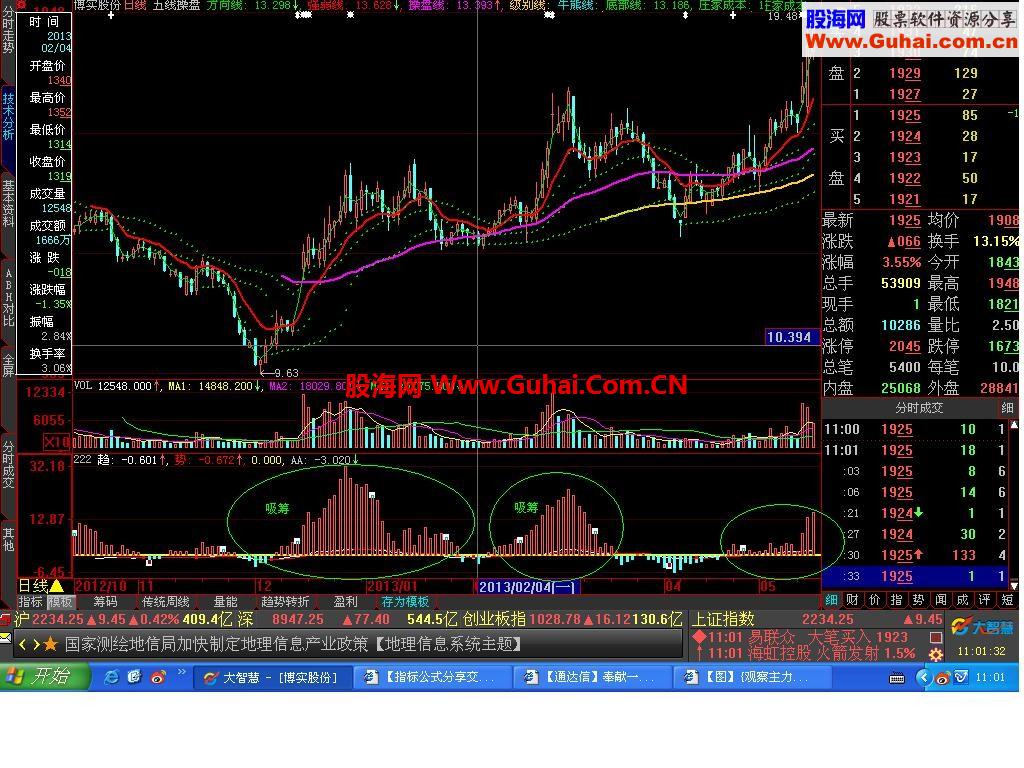Switch to the 财 tab in right panel
The width and height of the screenshot is (1024, 768).
tap(851, 600)
